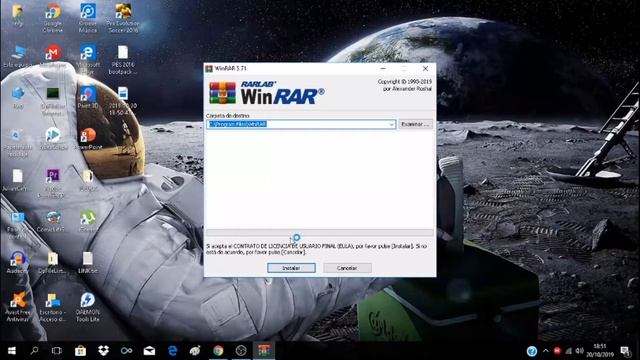640x360 pixels.
Task: Open the Windows Start menu
Action: pos(12,351)
